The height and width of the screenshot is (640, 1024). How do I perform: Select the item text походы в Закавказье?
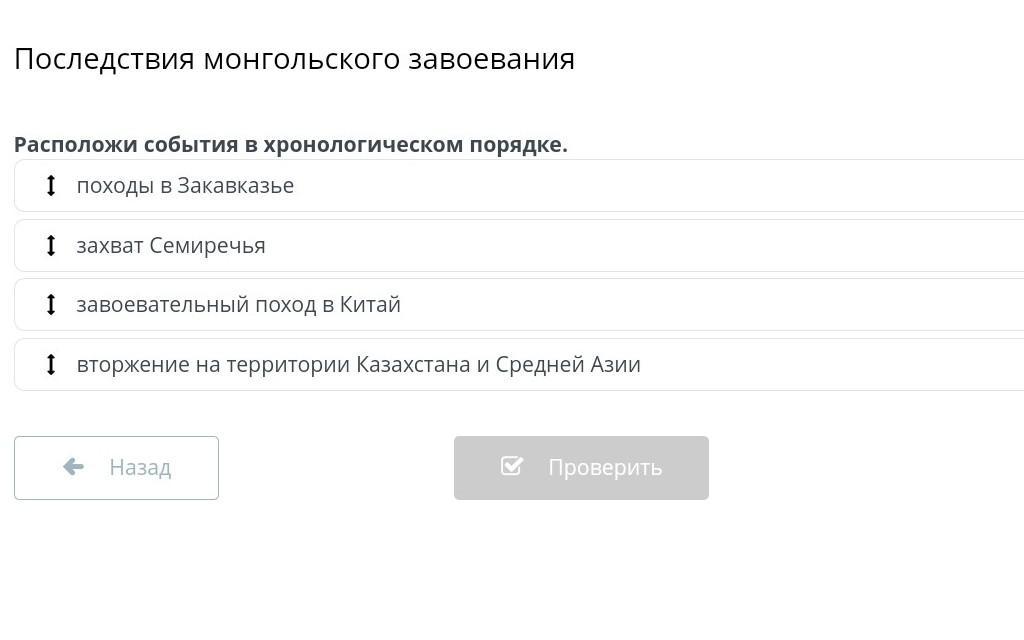(185, 186)
